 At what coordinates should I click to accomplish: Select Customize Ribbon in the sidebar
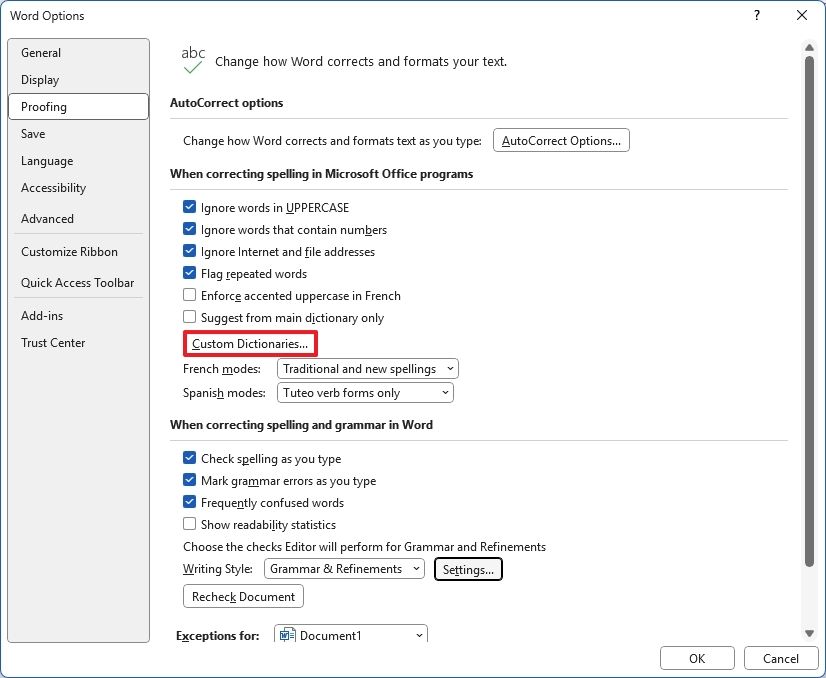click(x=69, y=251)
